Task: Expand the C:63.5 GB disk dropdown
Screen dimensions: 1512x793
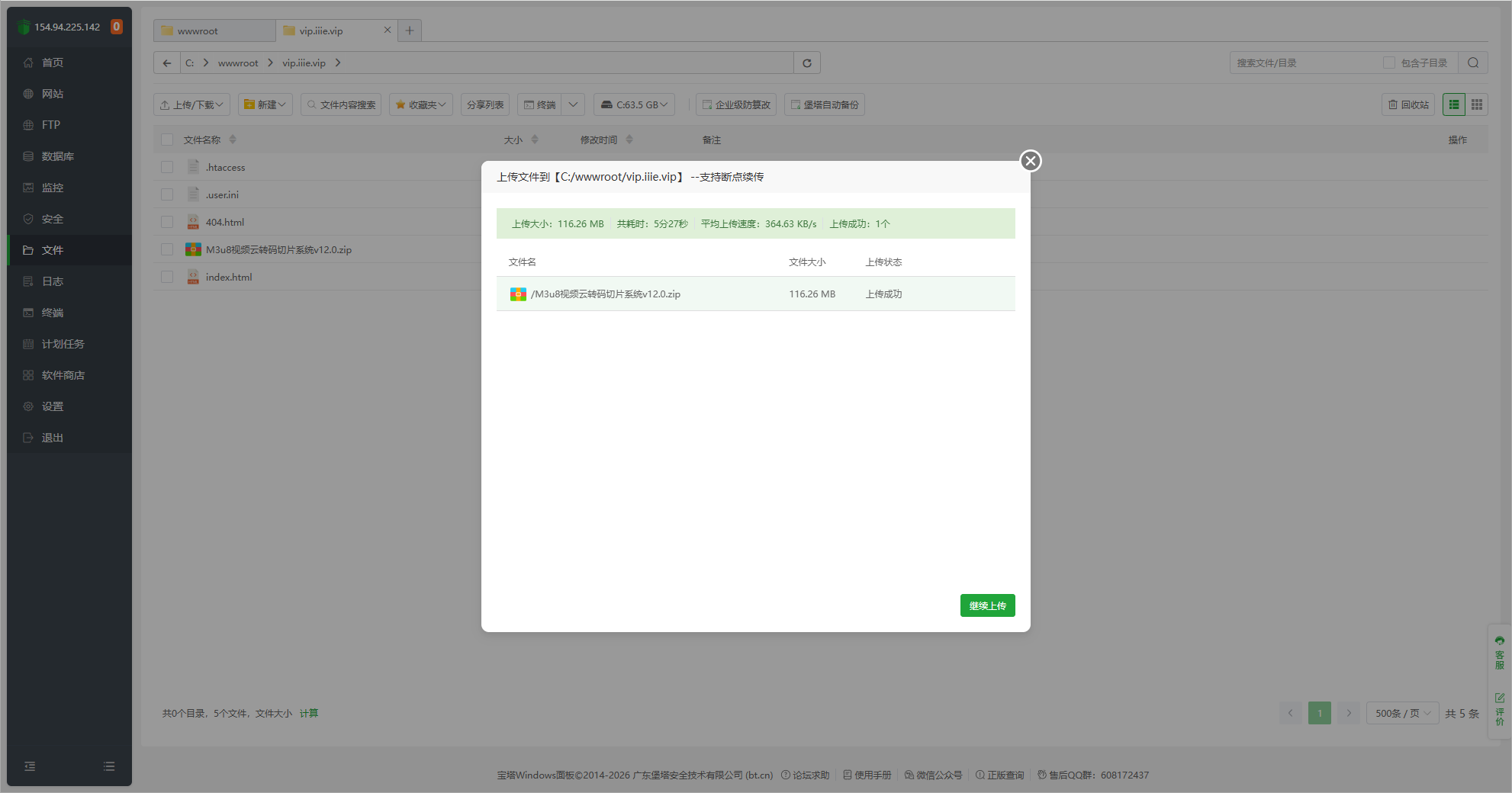Action: (635, 105)
